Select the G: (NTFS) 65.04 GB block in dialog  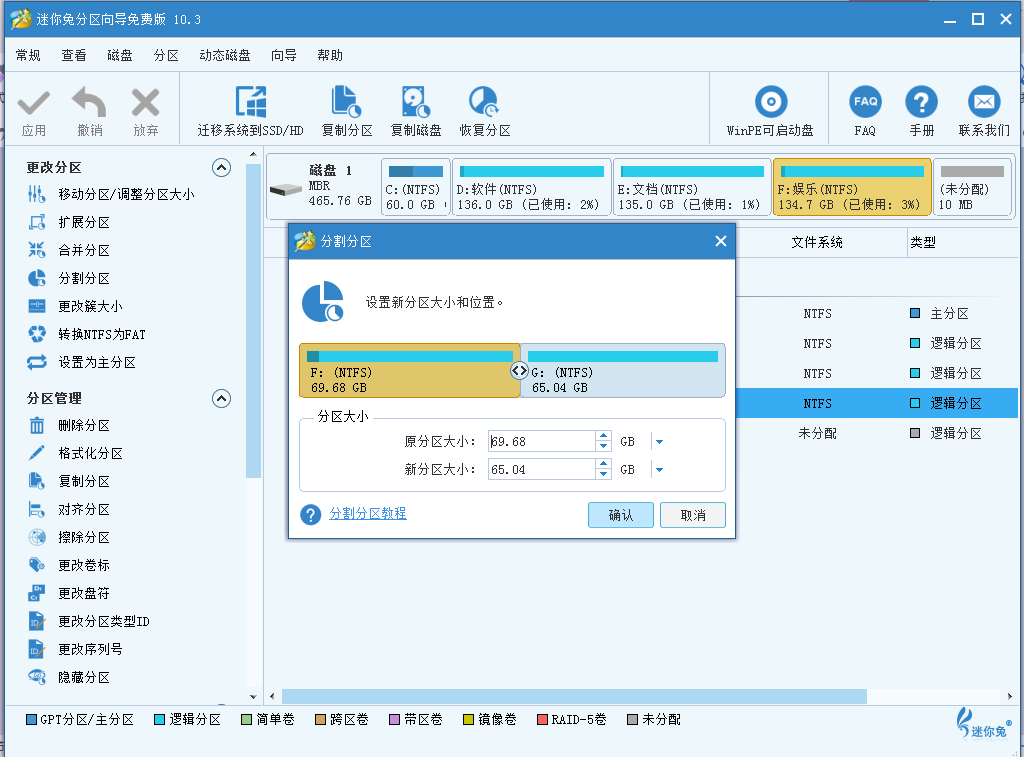[x=623, y=370]
